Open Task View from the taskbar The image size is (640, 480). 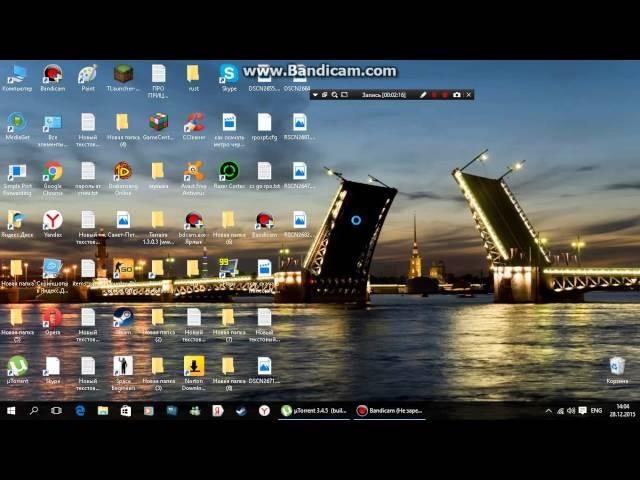click(57, 411)
